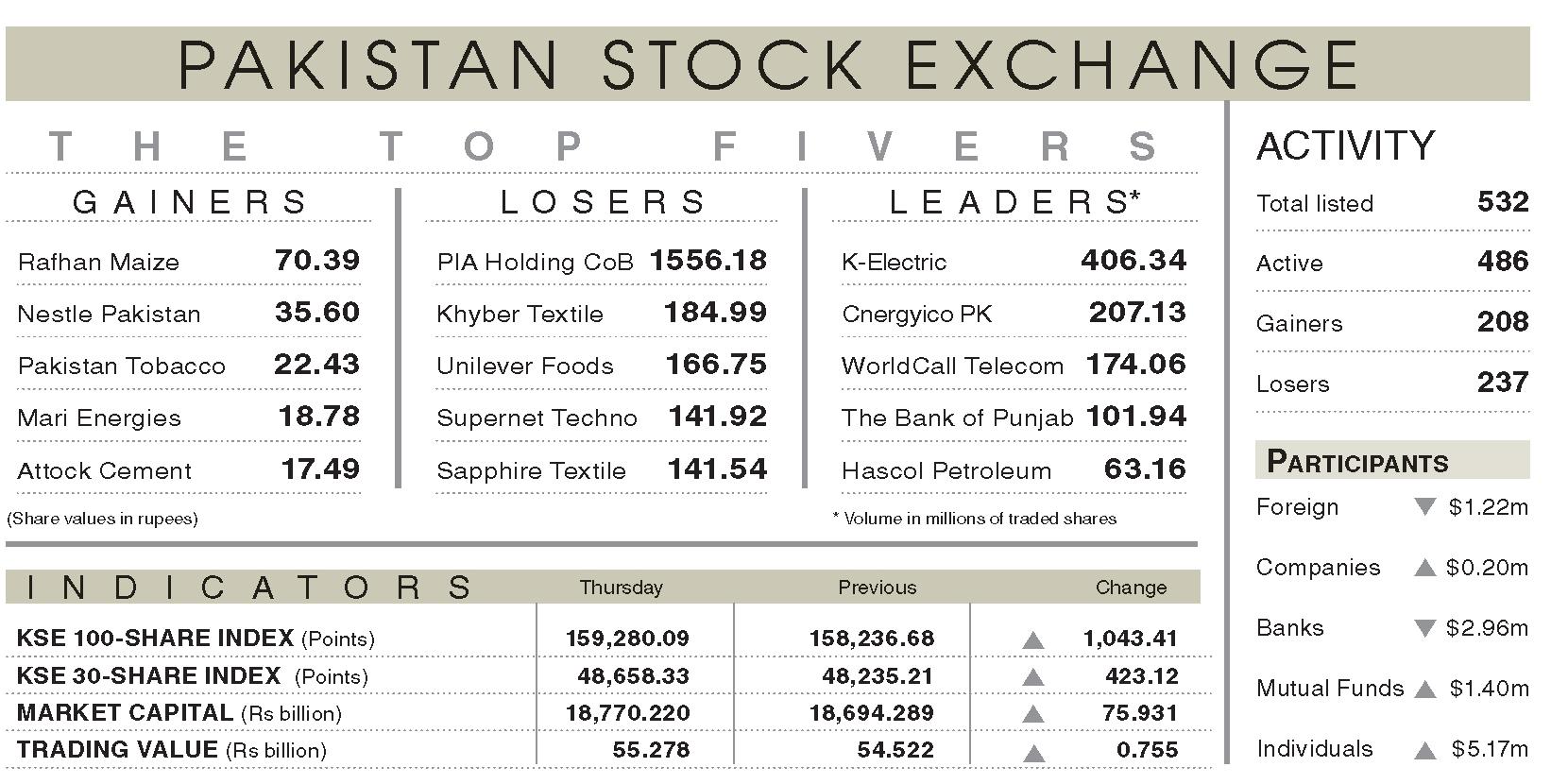
Task: Click the up arrow beside KSE 30-Share change
Action: click(x=1033, y=677)
